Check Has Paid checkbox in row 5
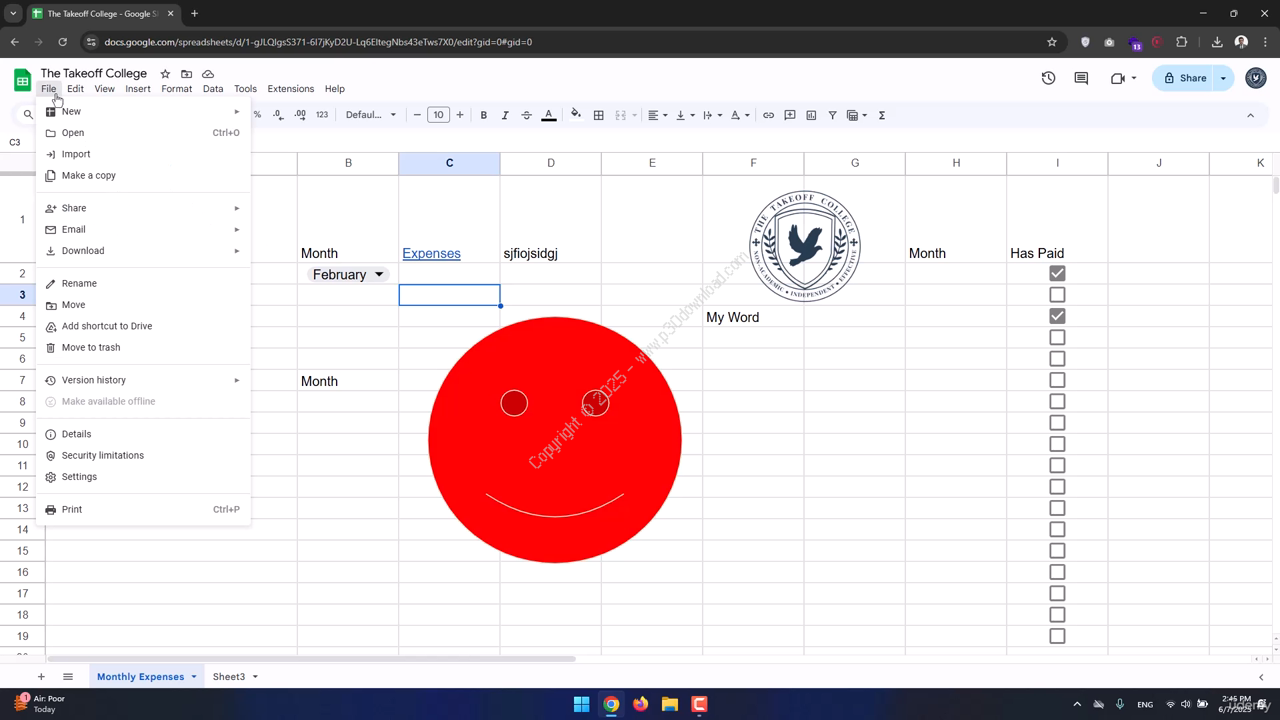The height and width of the screenshot is (720, 1280). [x=1057, y=338]
